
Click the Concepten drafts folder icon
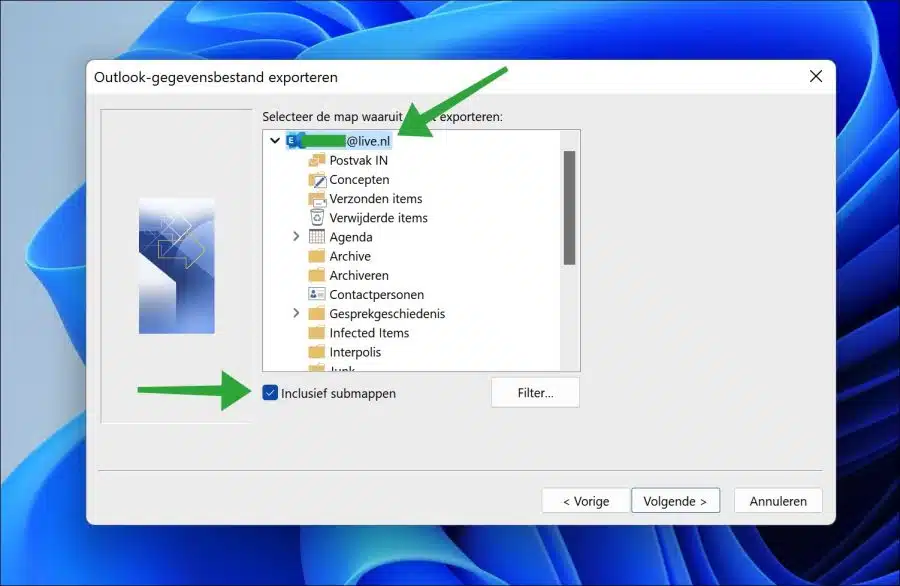(317, 180)
